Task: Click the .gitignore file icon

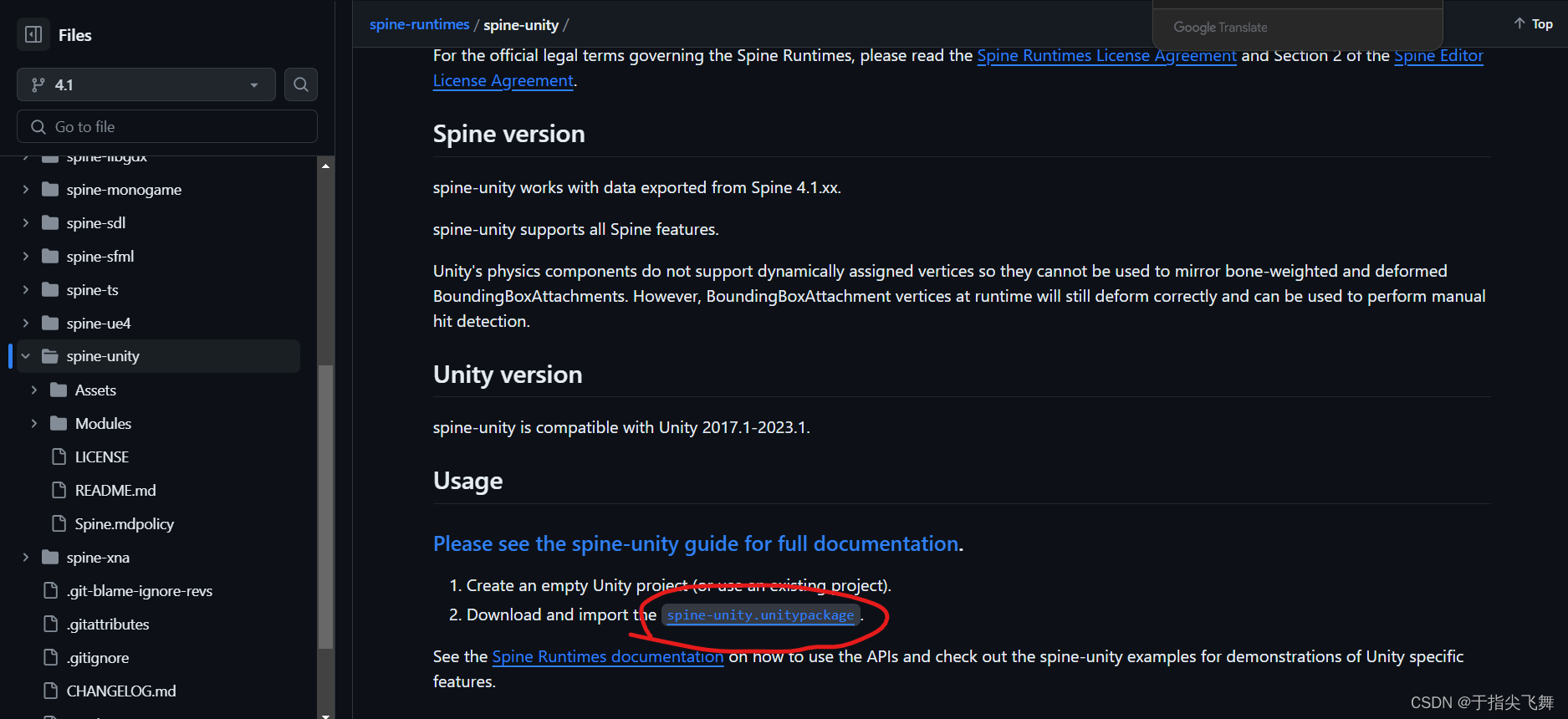Action: [x=51, y=657]
